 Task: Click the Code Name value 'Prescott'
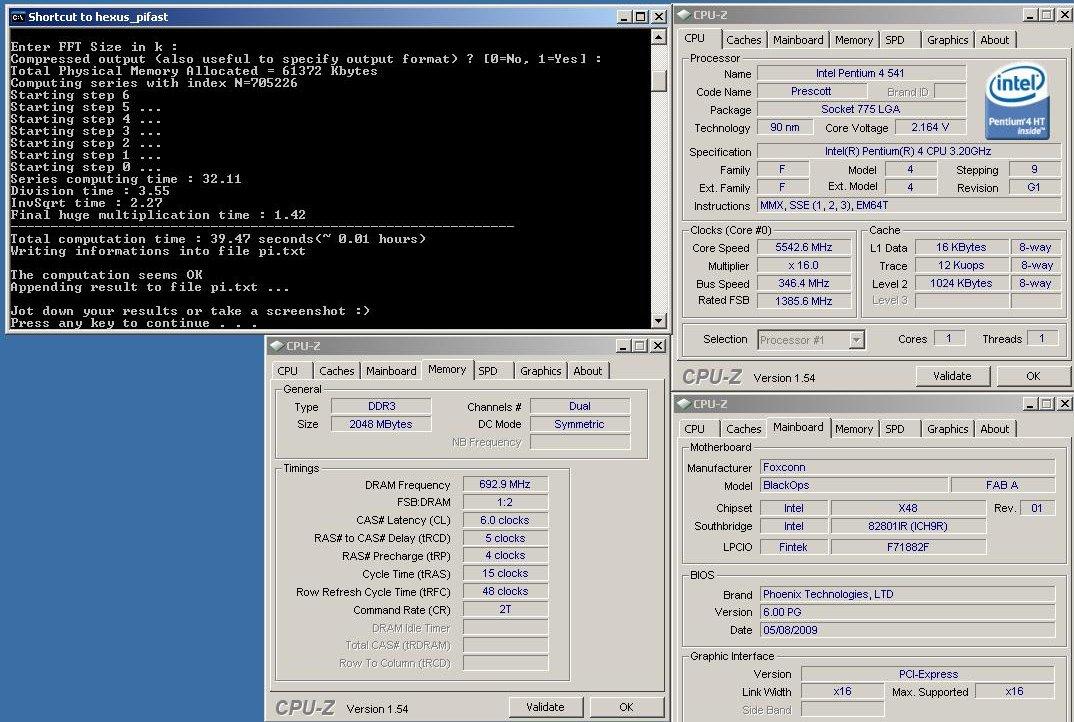811,91
